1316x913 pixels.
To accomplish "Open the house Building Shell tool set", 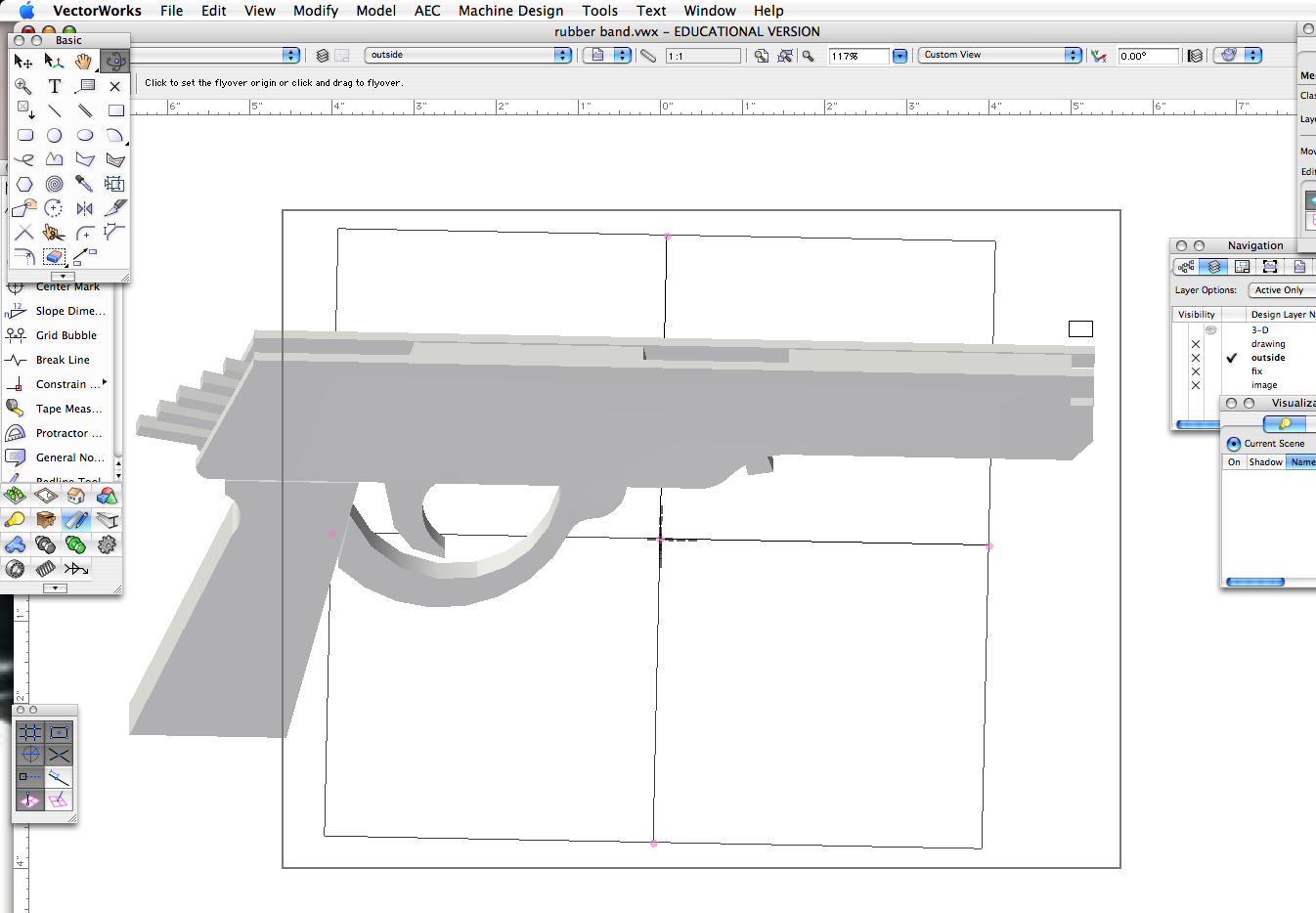I will [x=76, y=496].
